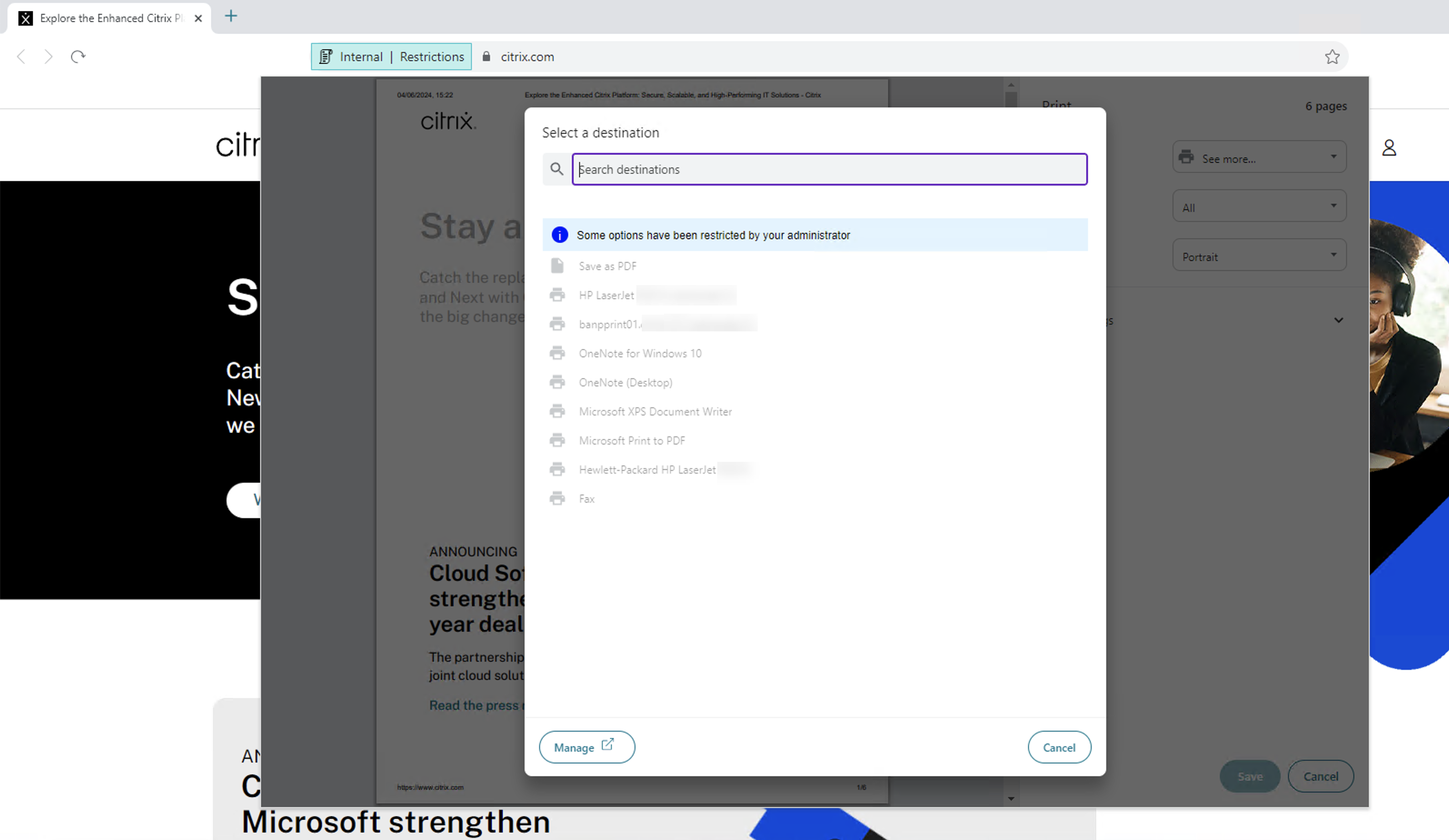Select the Portrait orientation dropdown
Image resolution: width=1449 pixels, height=840 pixels.
(1257, 256)
